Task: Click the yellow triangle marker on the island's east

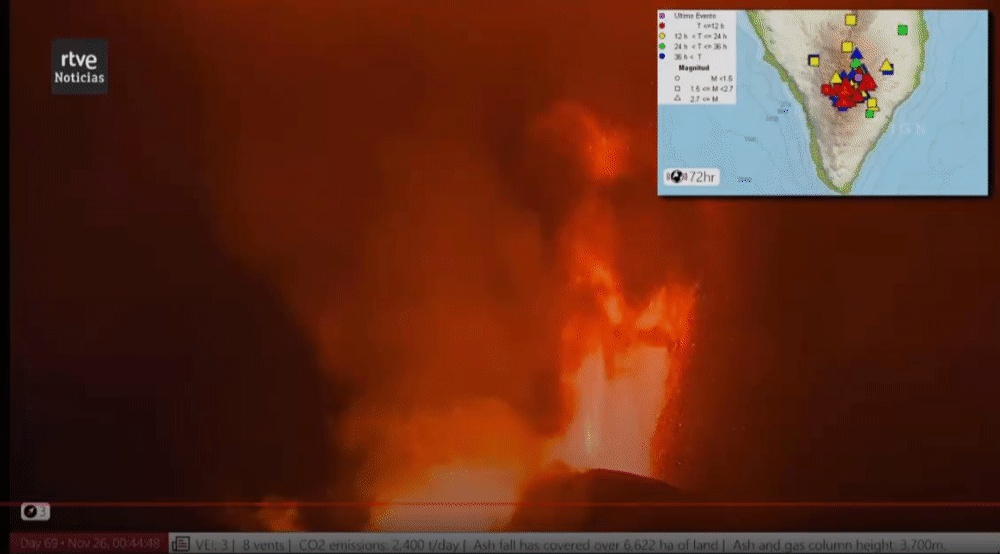Action: click(x=886, y=65)
